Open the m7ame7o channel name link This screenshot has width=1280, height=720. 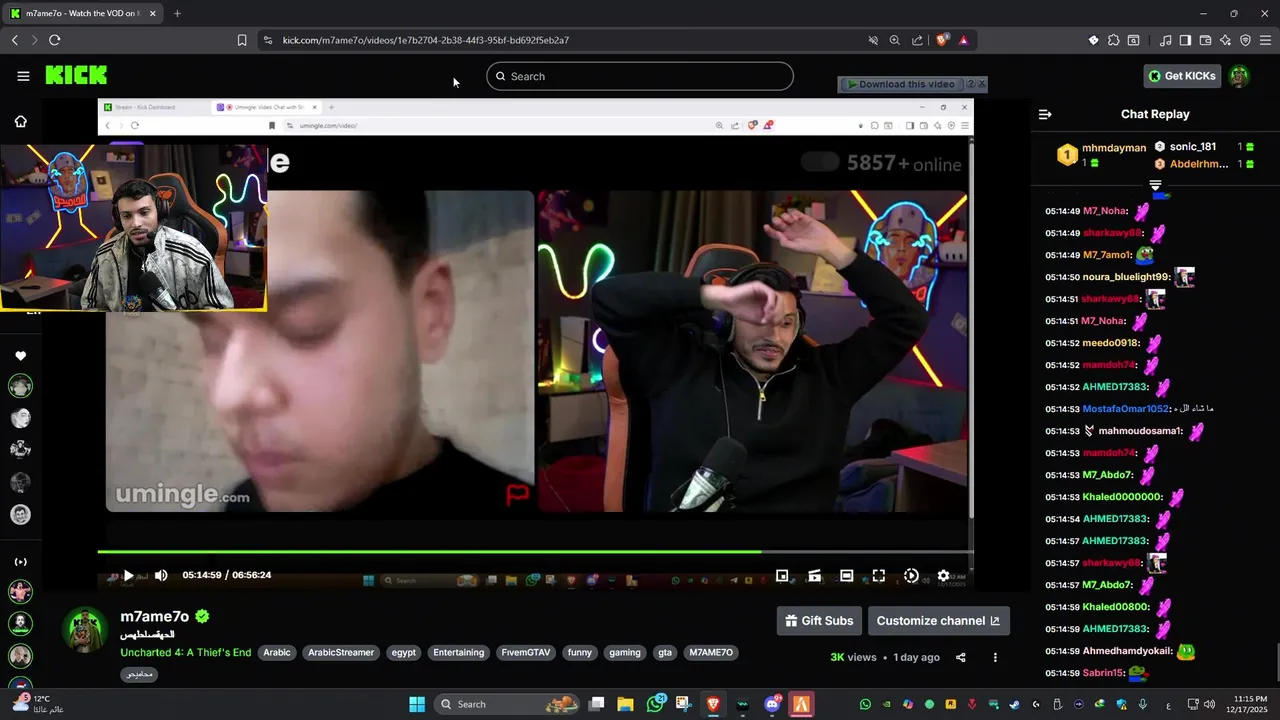[154, 616]
